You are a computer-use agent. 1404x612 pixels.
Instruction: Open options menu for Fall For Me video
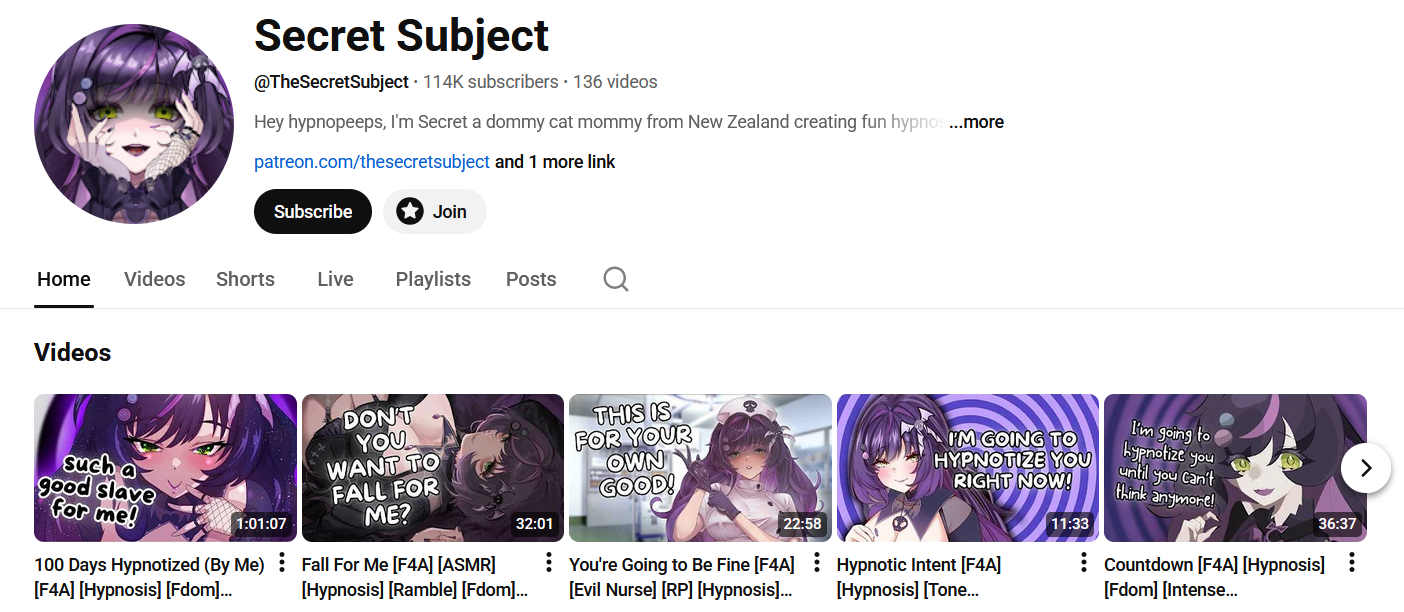pyautogui.click(x=549, y=563)
